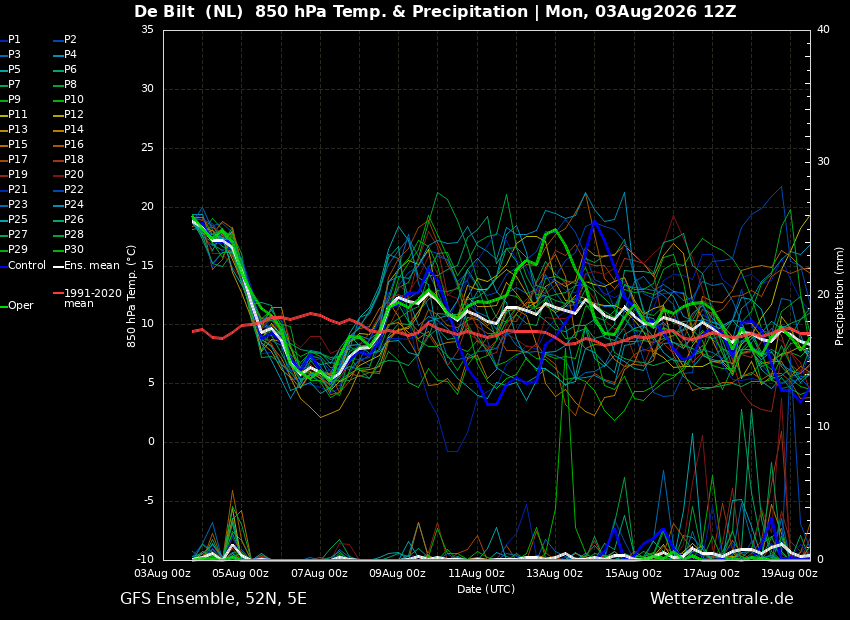Click the P25 legend label
The height and width of the screenshot is (620, 850).
tap(17, 219)
